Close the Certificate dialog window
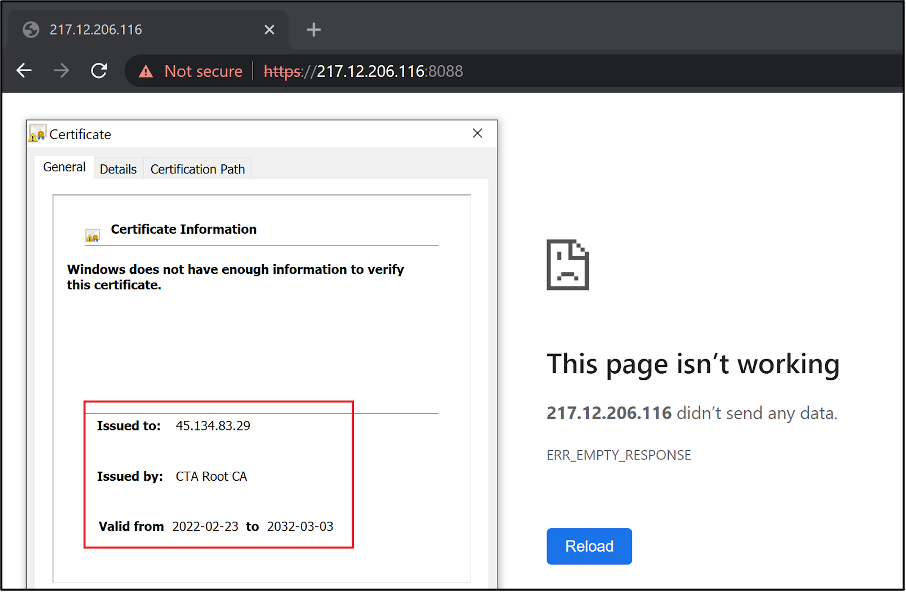The image size is (906, 592). [x=477, y=134]
